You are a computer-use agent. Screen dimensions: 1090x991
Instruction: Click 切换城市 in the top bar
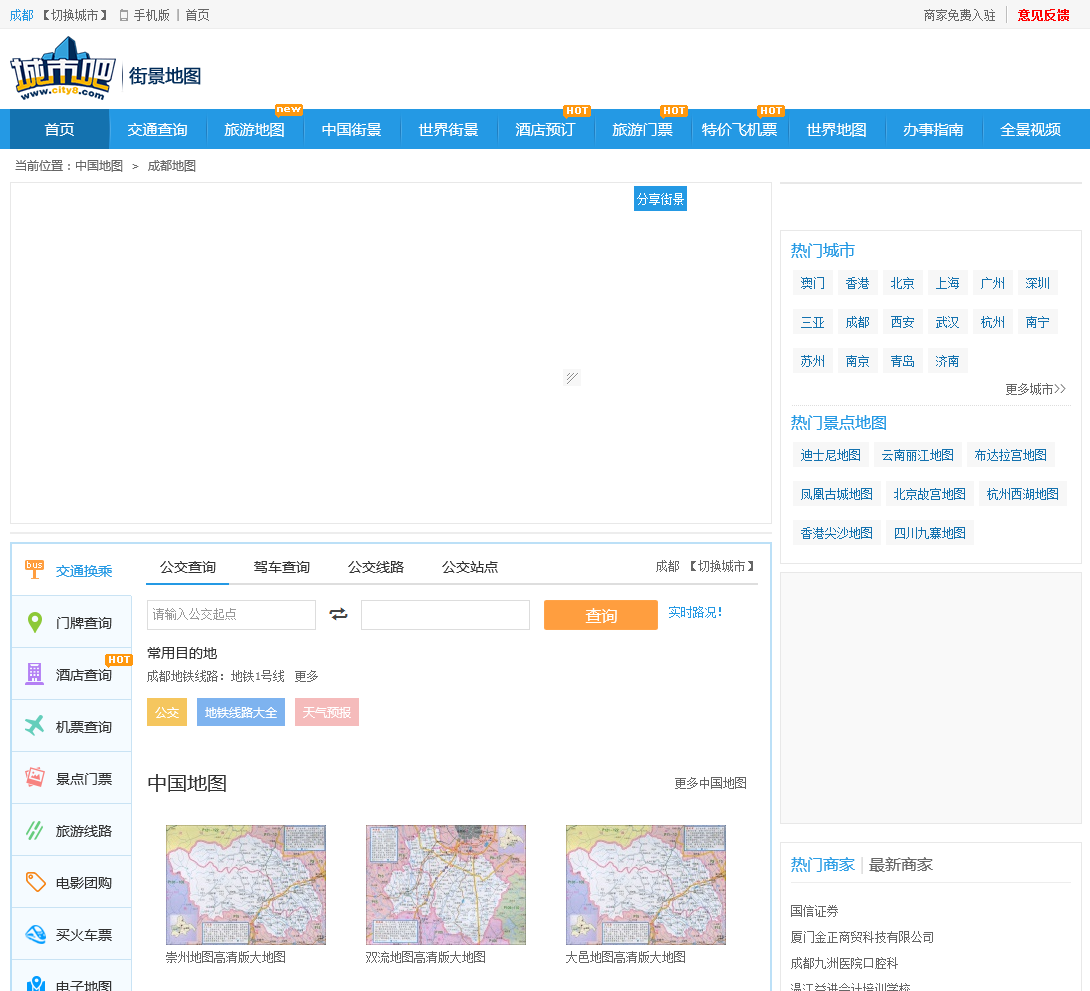click(x=74, y=15)
